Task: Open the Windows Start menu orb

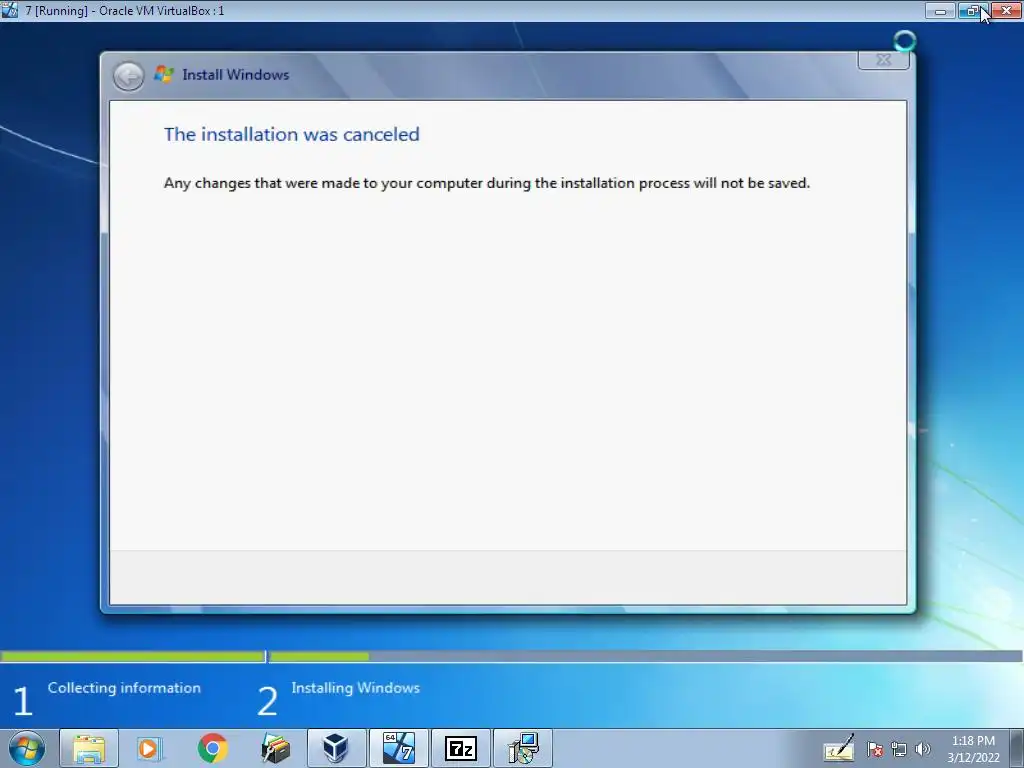Action: click(x=27, y=748)
